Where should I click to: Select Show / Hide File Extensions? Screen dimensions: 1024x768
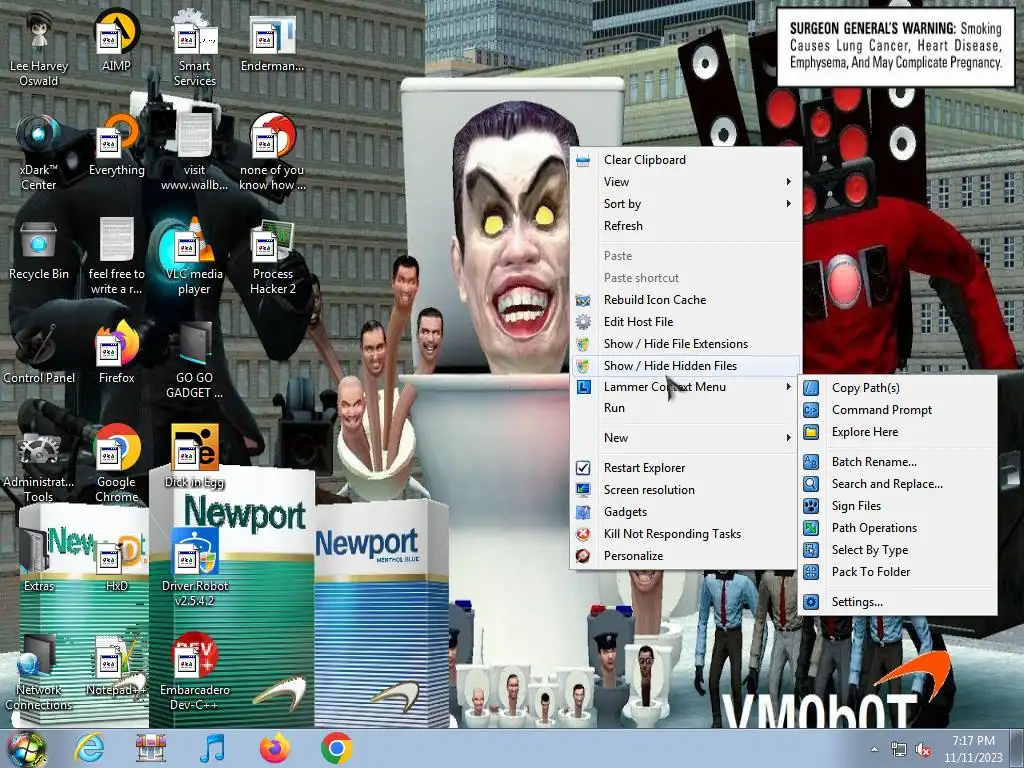point(686,344)
